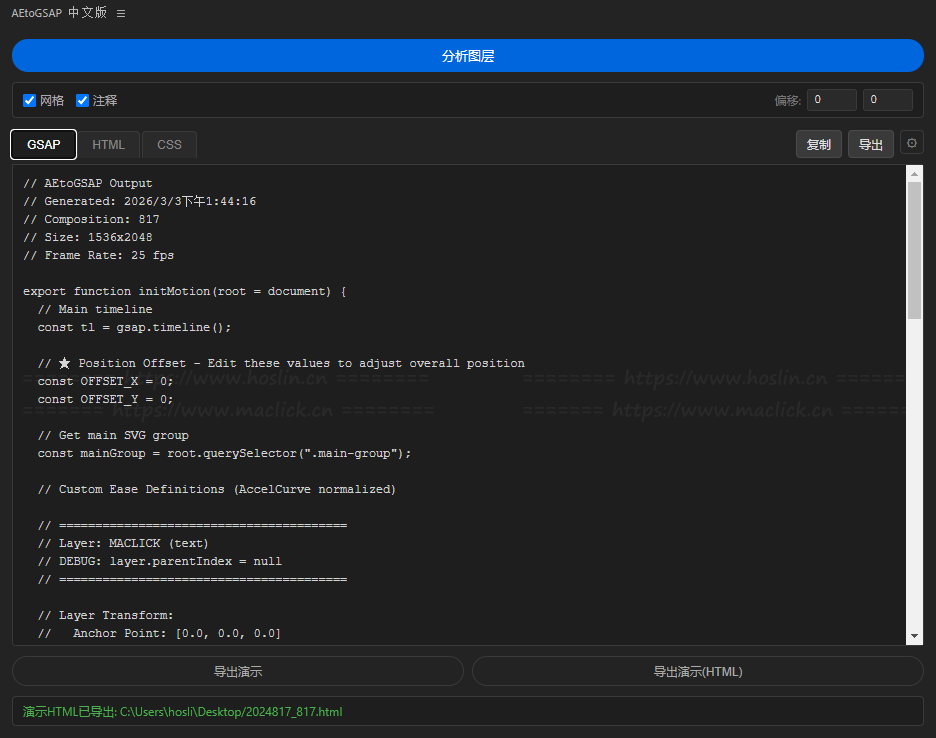Open settings via the gear icon

[911, 144]
